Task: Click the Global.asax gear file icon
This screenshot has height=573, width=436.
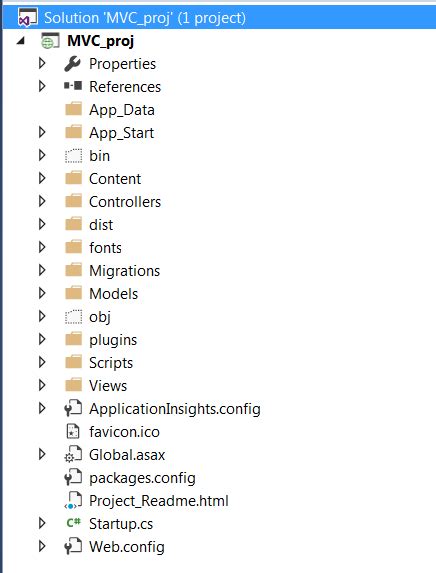Action: [73, 455]
